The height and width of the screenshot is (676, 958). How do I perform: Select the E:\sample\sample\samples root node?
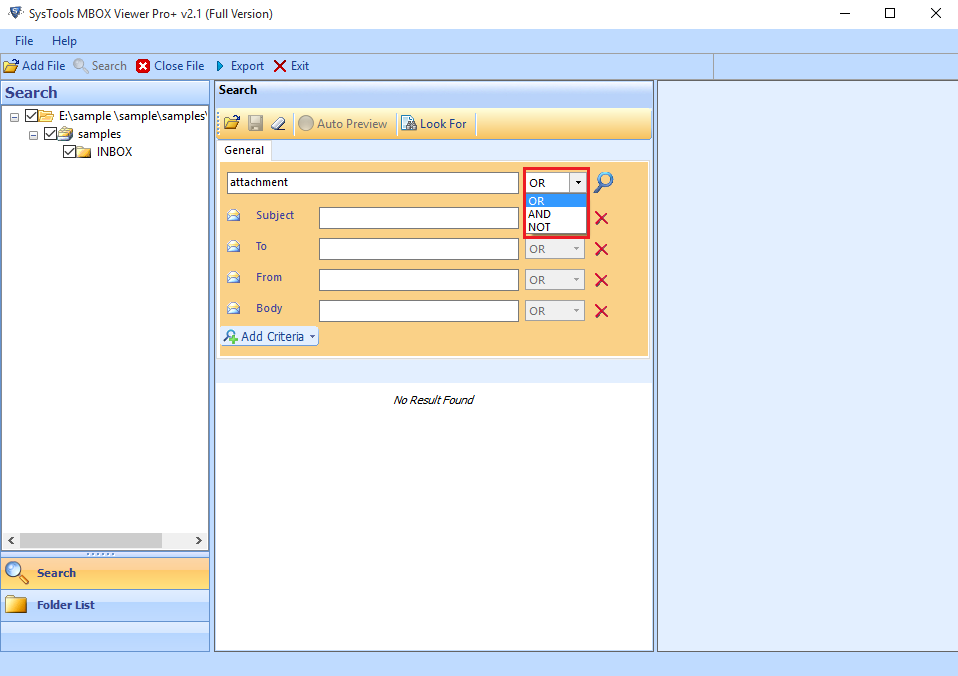(x=132, y=116)
